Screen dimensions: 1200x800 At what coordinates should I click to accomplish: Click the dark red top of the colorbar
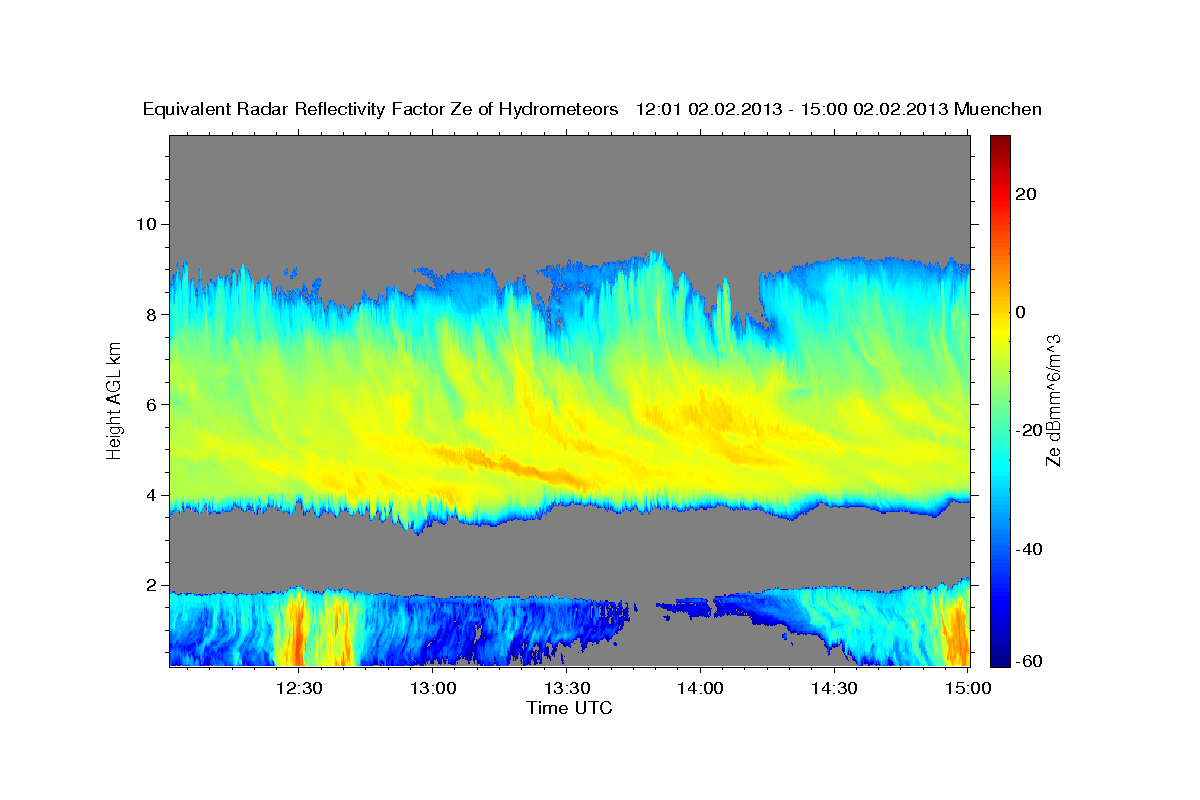click(x=999, y=141)
